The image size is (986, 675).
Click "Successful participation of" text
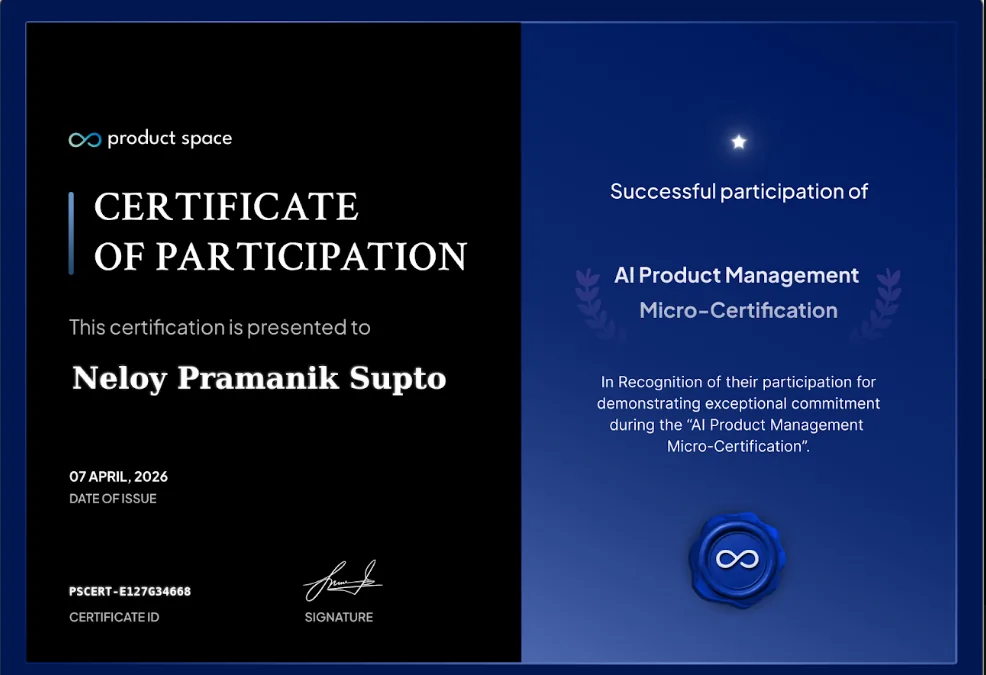point(739,191)
